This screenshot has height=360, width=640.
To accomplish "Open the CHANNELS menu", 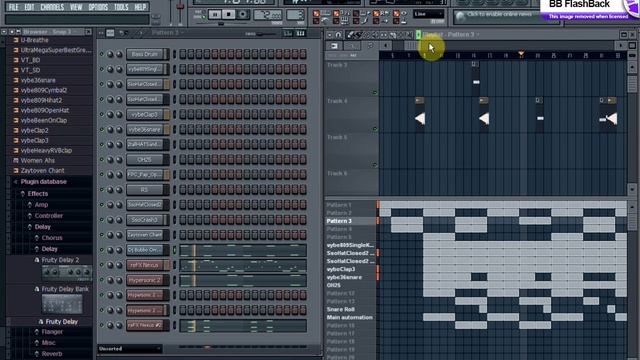I will click(52, 7).
